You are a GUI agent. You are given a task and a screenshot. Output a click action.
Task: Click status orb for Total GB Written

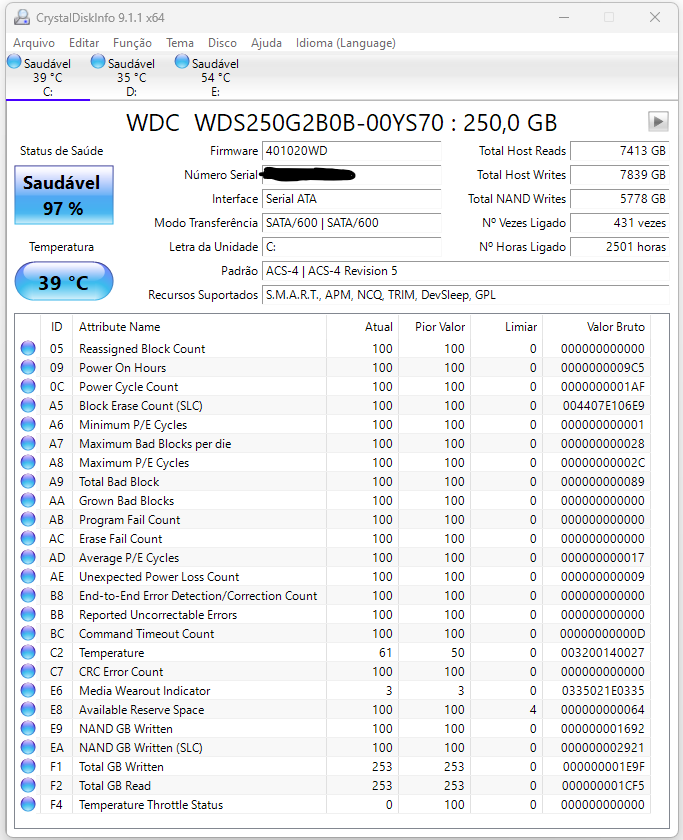tap(28, 767)
